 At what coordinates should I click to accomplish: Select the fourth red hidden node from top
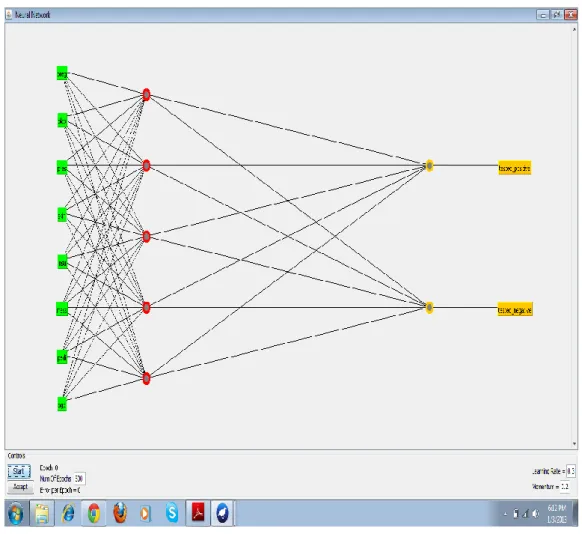146,307
